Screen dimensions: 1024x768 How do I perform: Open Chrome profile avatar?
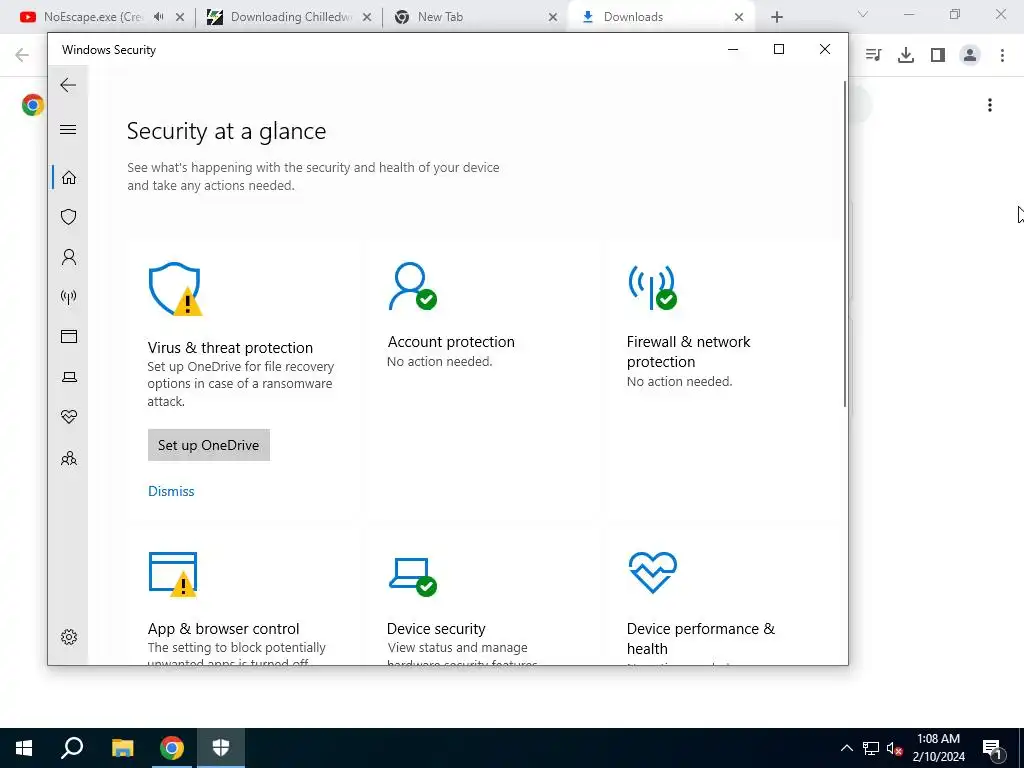pos(970,55)
